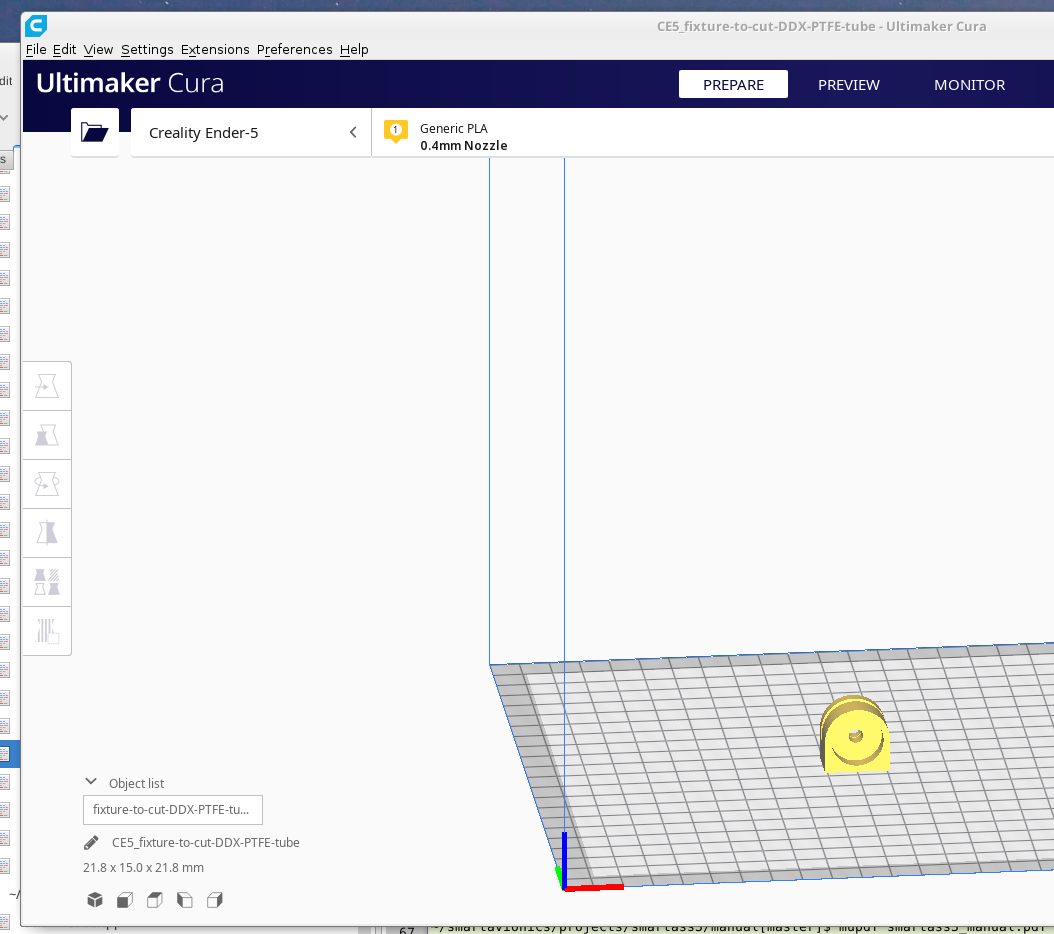Click the Ultimaker Cura header logo text
1054x934 pixels.
pos(130,83)
